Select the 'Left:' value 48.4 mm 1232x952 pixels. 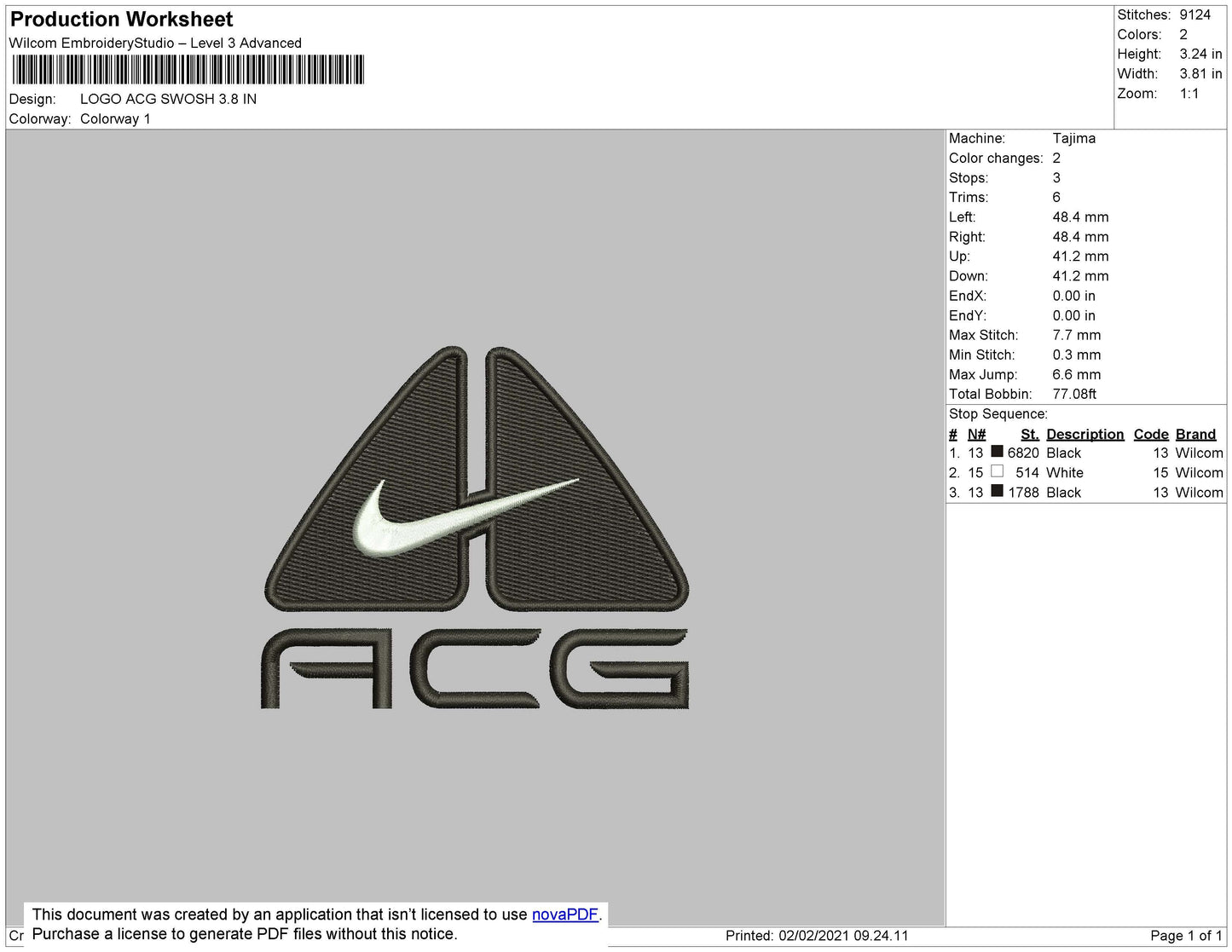pos(1080,216)
